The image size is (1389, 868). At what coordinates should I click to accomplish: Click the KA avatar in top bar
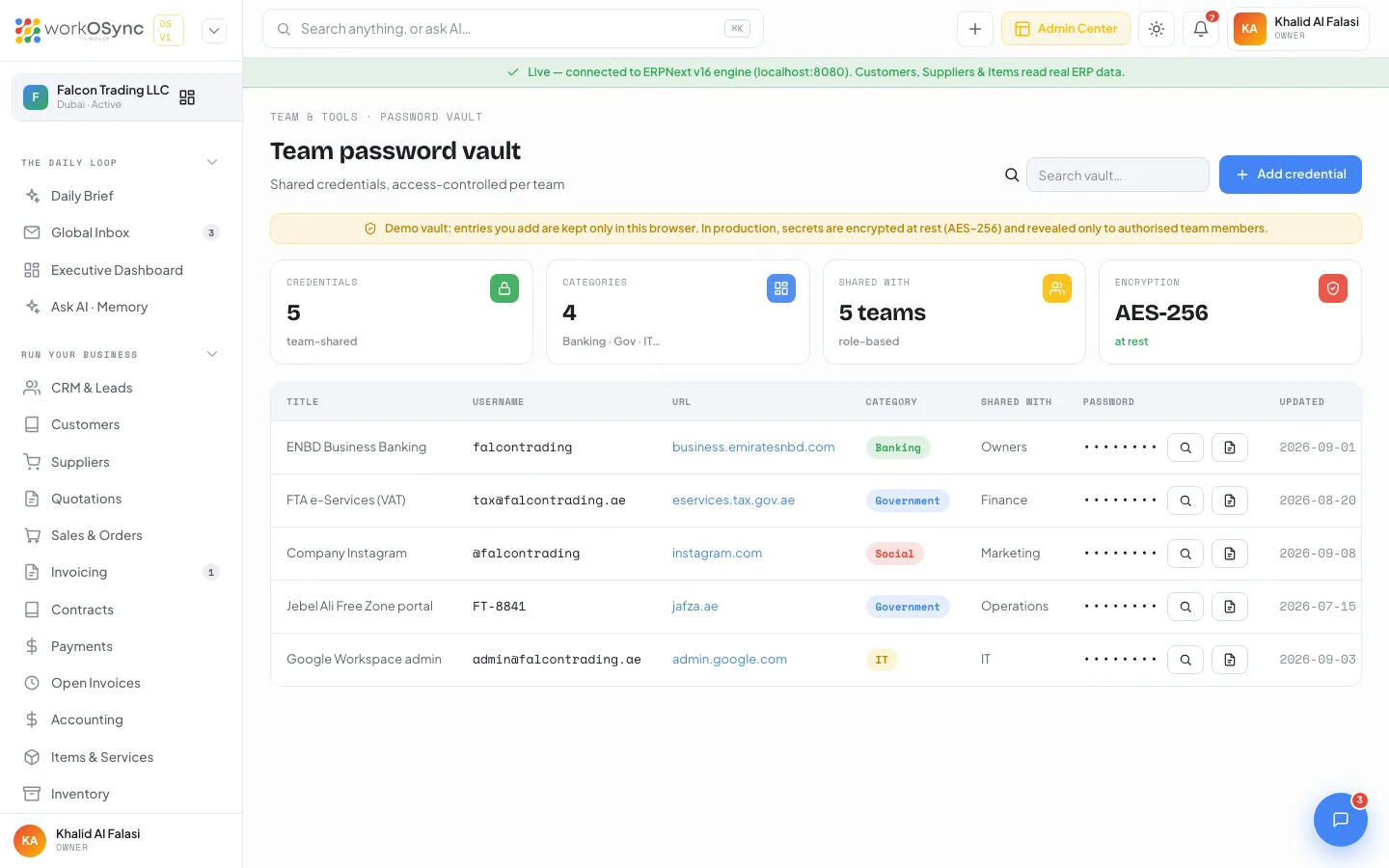pyautogui.click(x=1250, y=29)
